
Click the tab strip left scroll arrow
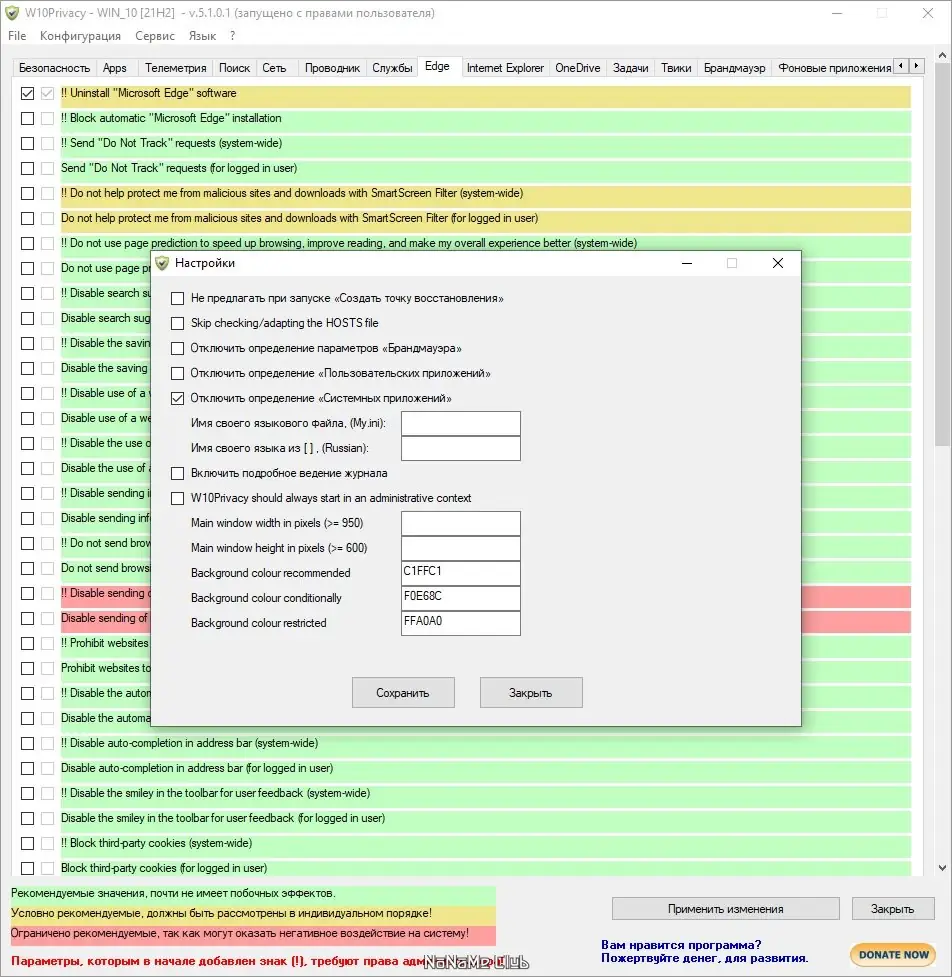pos(901,65)
